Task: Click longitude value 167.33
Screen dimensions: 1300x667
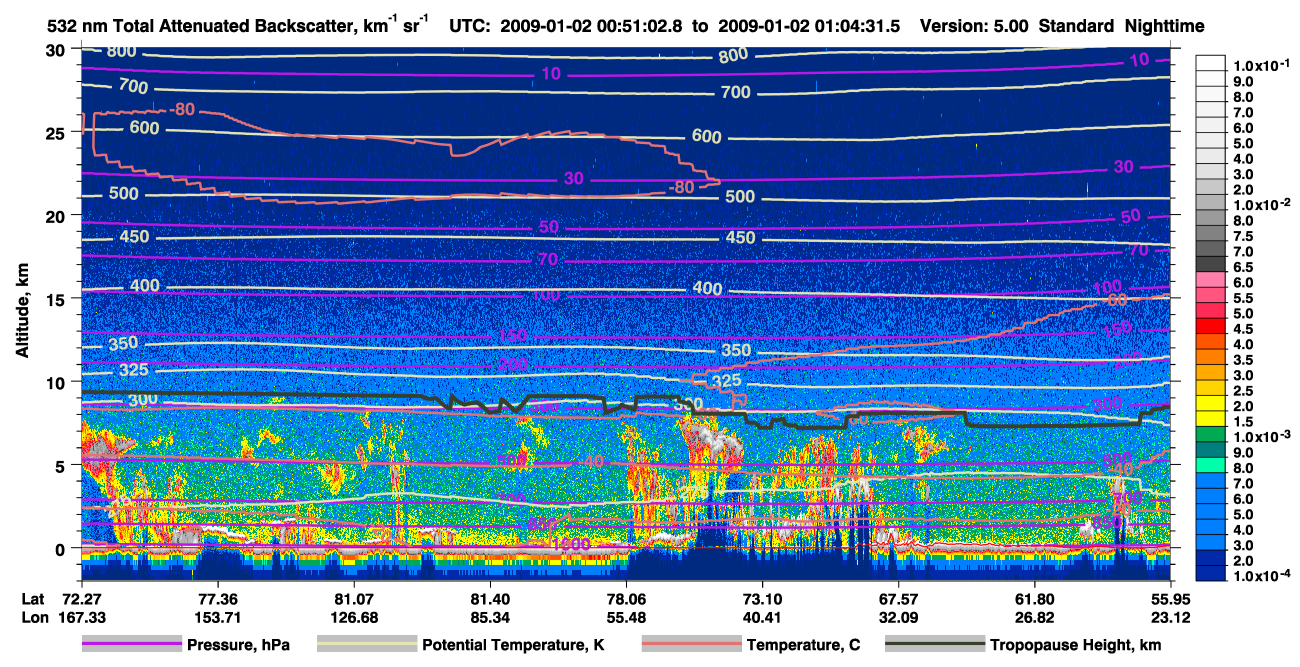Action: 80,616
